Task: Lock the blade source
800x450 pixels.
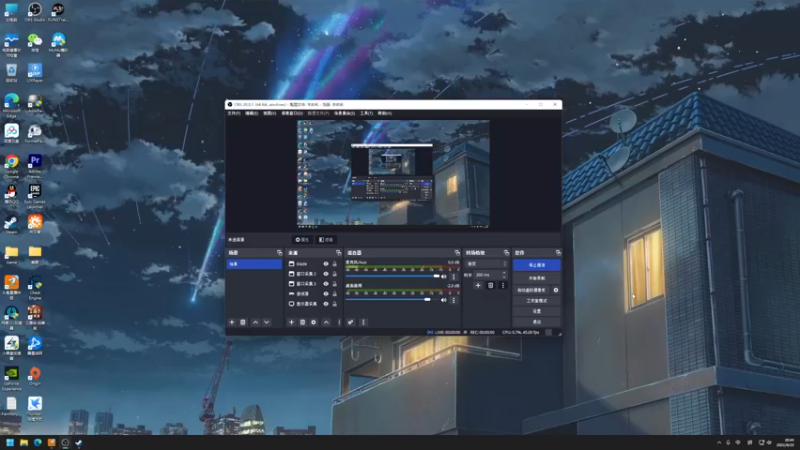Action: tap(335, 264)
